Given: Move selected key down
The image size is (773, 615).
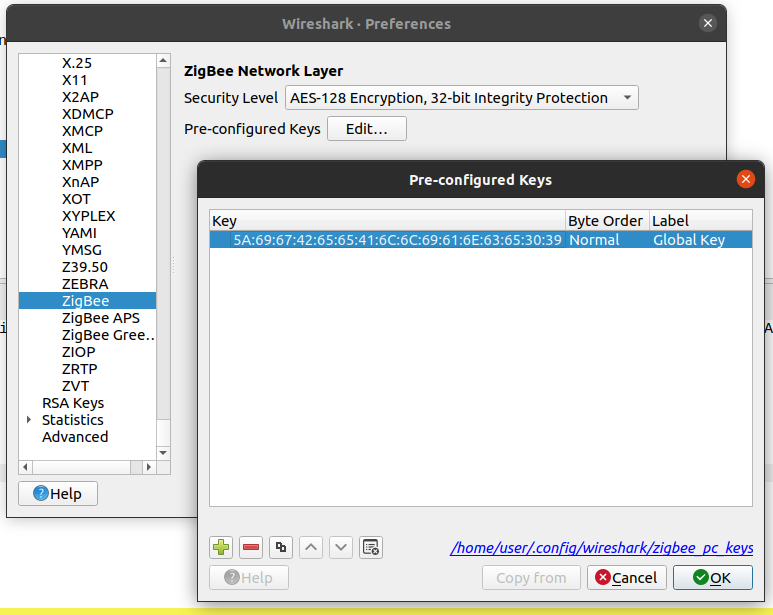Looking at the screenshot, I should [341, 547].
